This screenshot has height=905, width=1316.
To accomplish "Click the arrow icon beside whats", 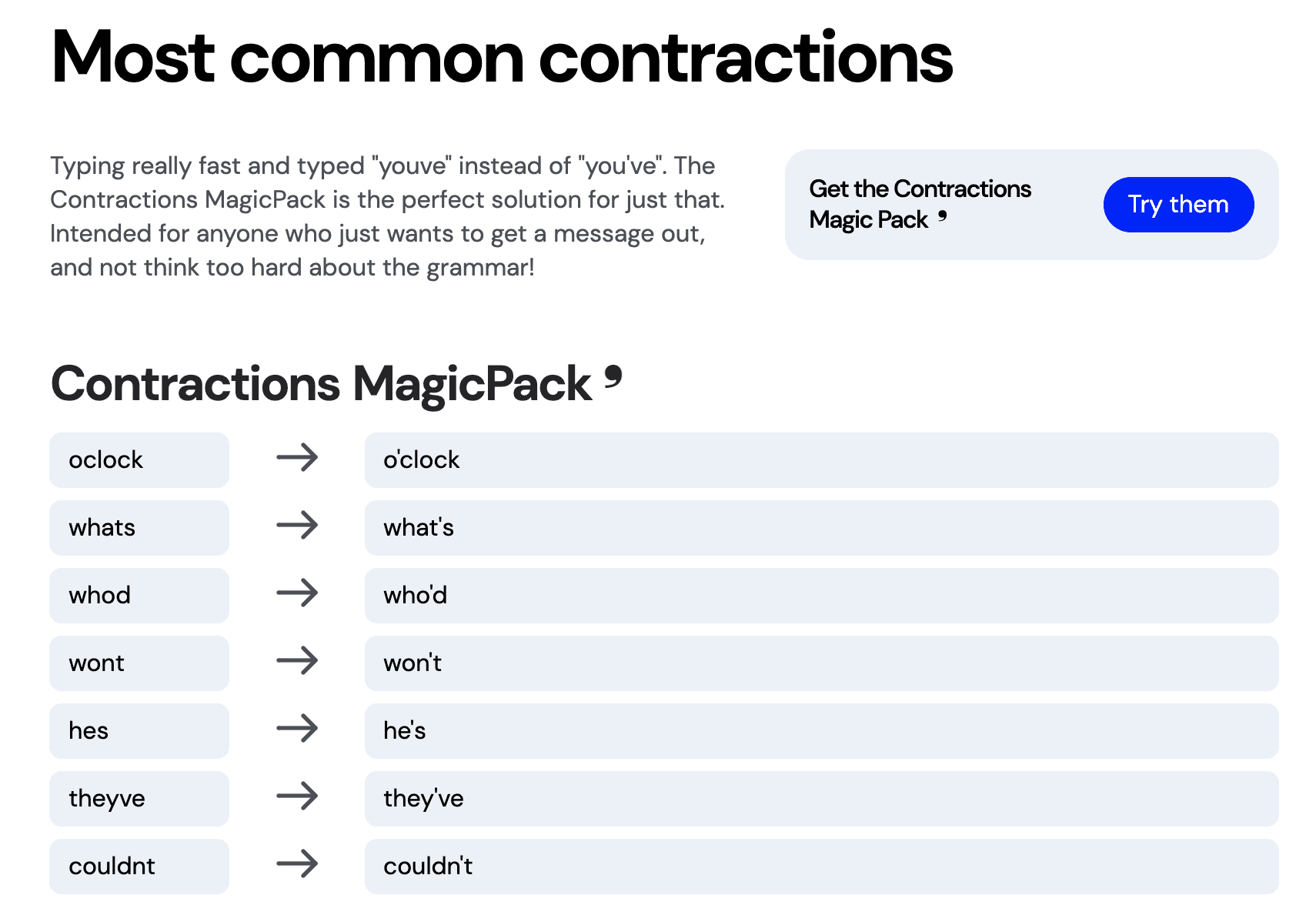I will (x=297, y=526).
